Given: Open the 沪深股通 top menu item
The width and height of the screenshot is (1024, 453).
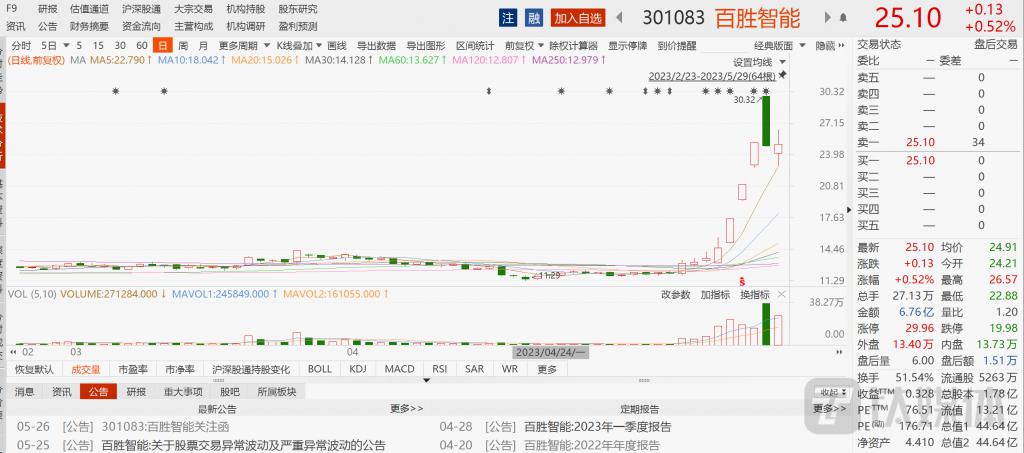Looking at the screenshot, I should coord(141,9).
